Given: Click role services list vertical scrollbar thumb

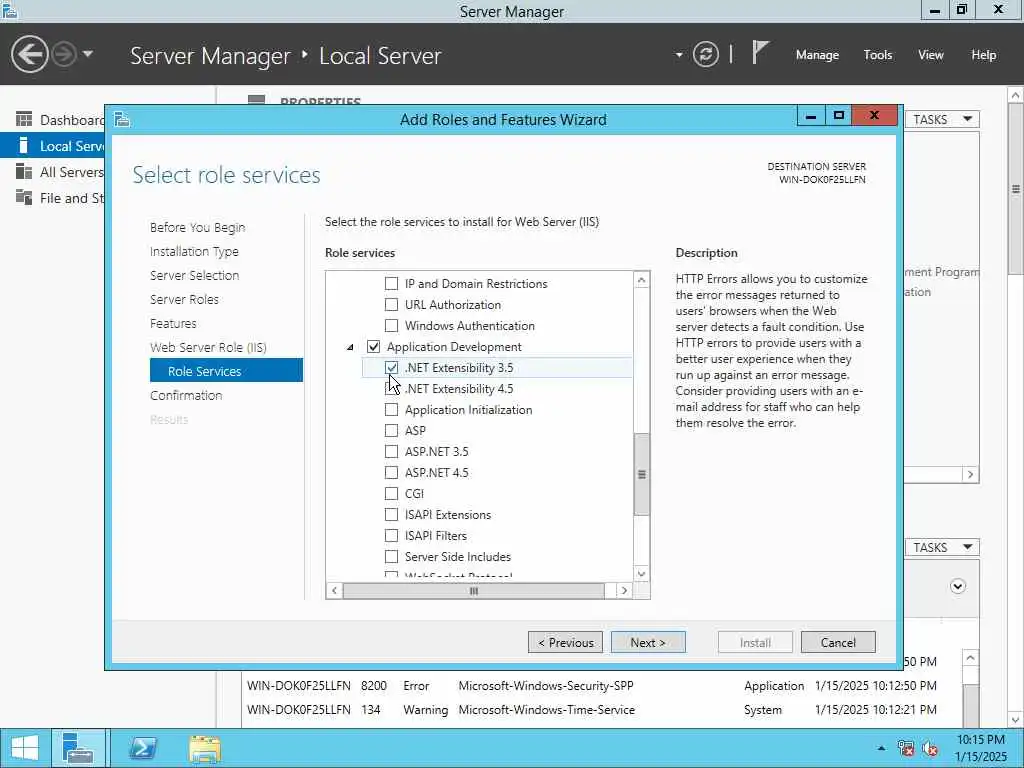Looking at the screenshot, I should (641, 474).
